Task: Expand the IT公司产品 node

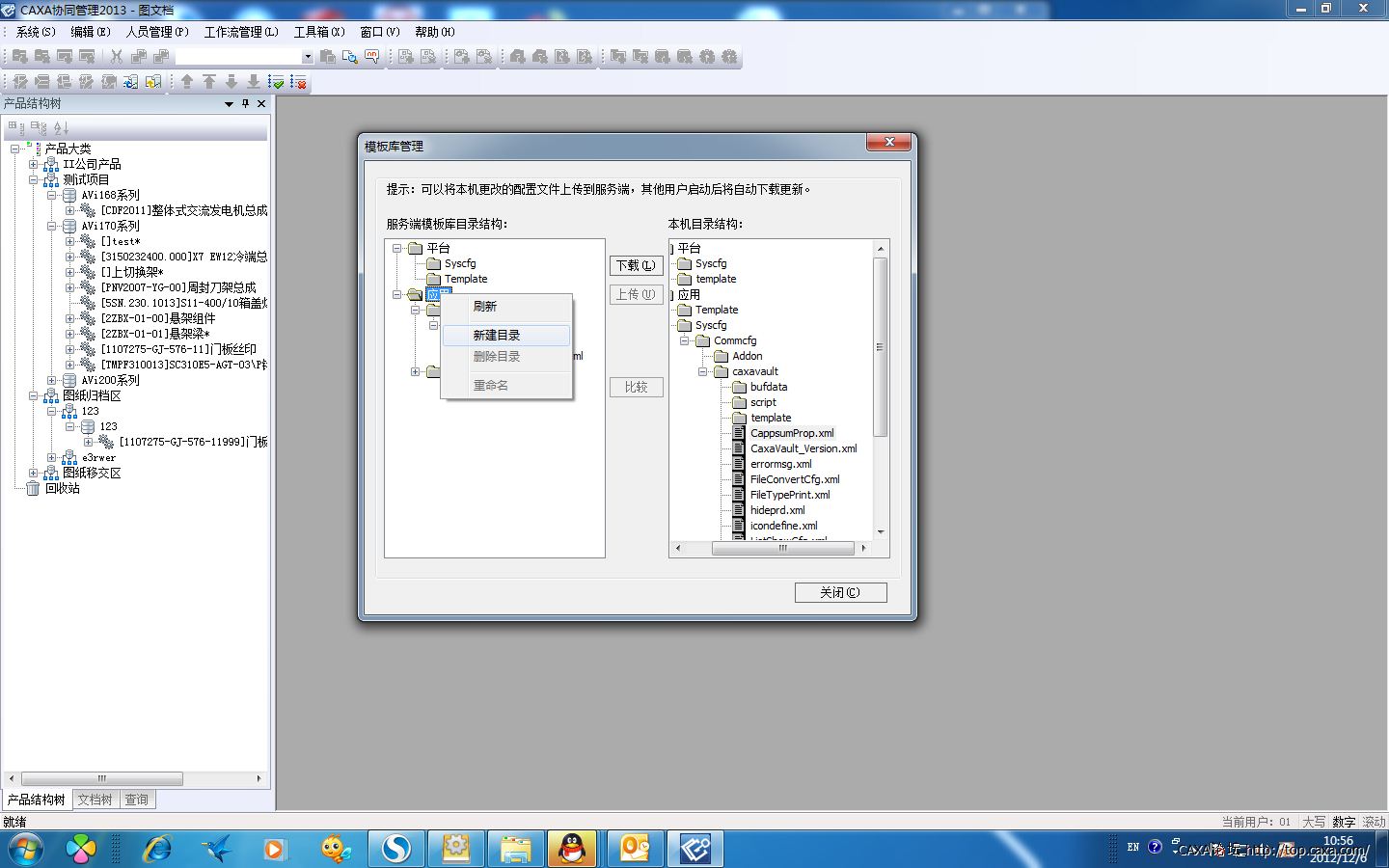Action: [x=34, y=164]
